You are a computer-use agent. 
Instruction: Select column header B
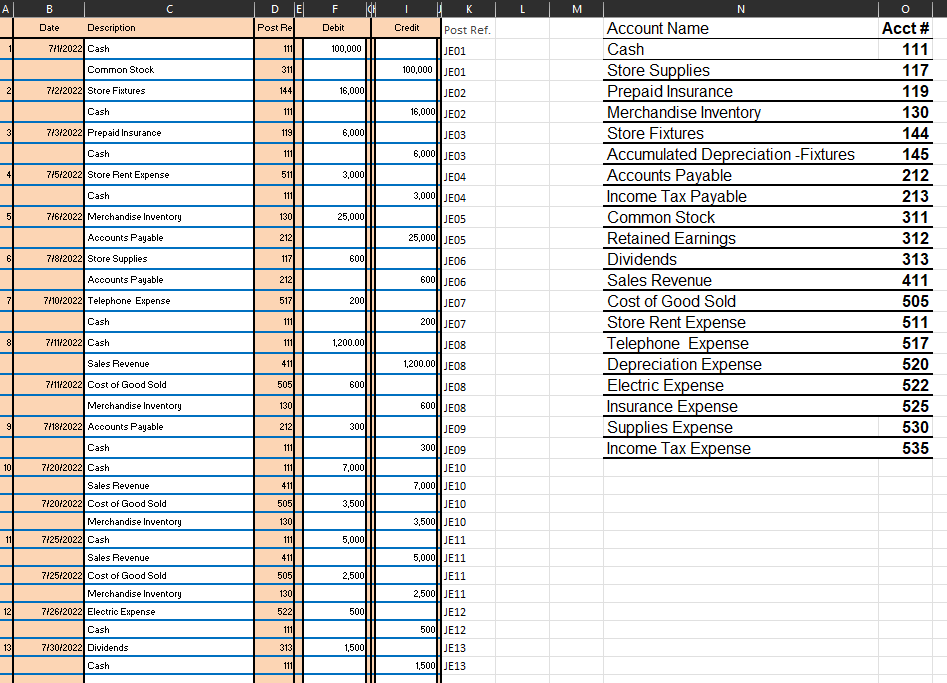point(48,9)
